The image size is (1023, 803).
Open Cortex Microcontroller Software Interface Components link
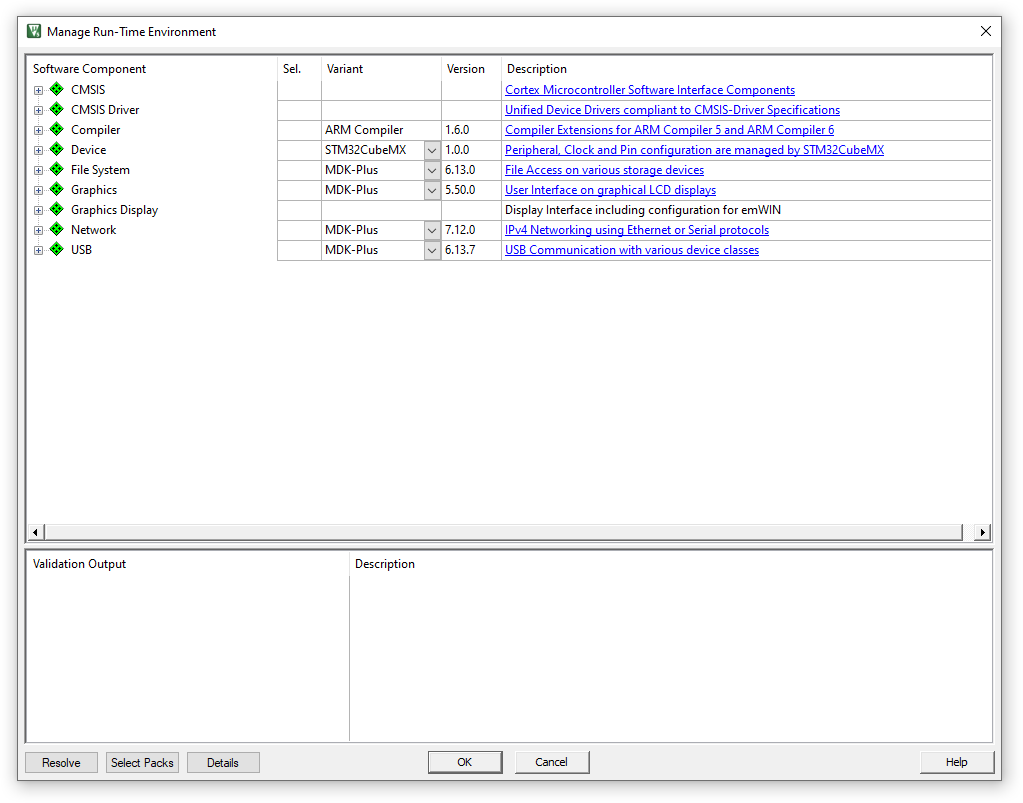[x=650, y=90]
